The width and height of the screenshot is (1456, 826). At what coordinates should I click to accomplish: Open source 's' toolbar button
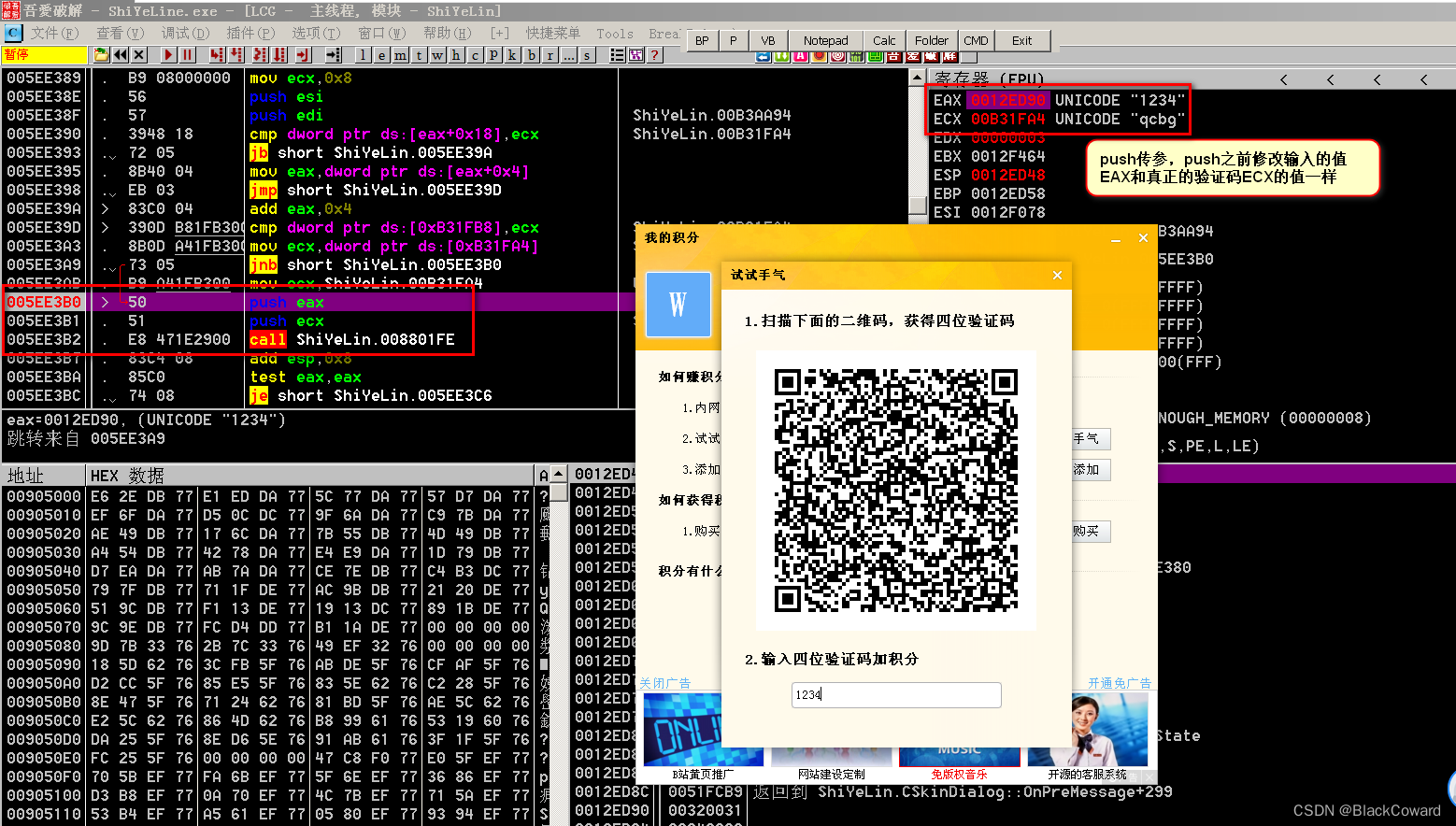click(587, 55)
